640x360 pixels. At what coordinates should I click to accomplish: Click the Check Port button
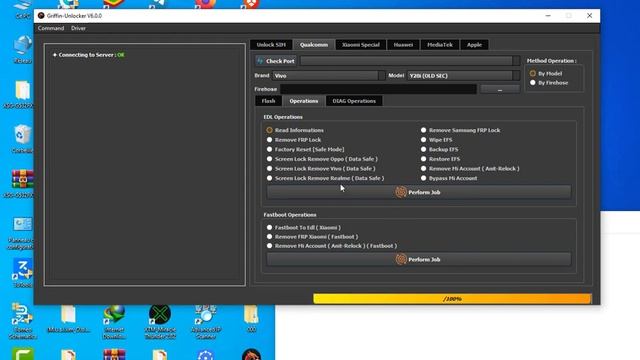276,61
